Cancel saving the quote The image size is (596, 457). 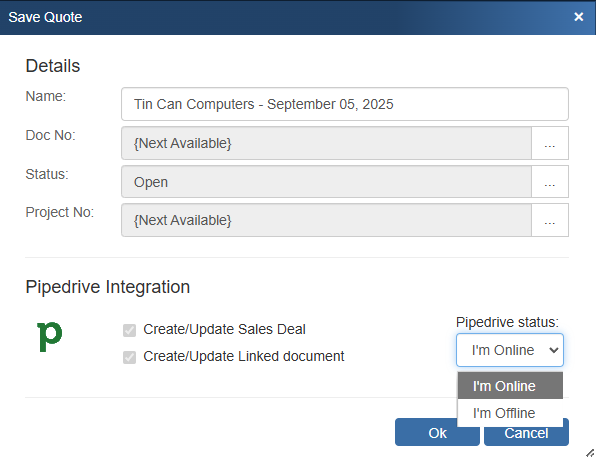tap(526, 435)
